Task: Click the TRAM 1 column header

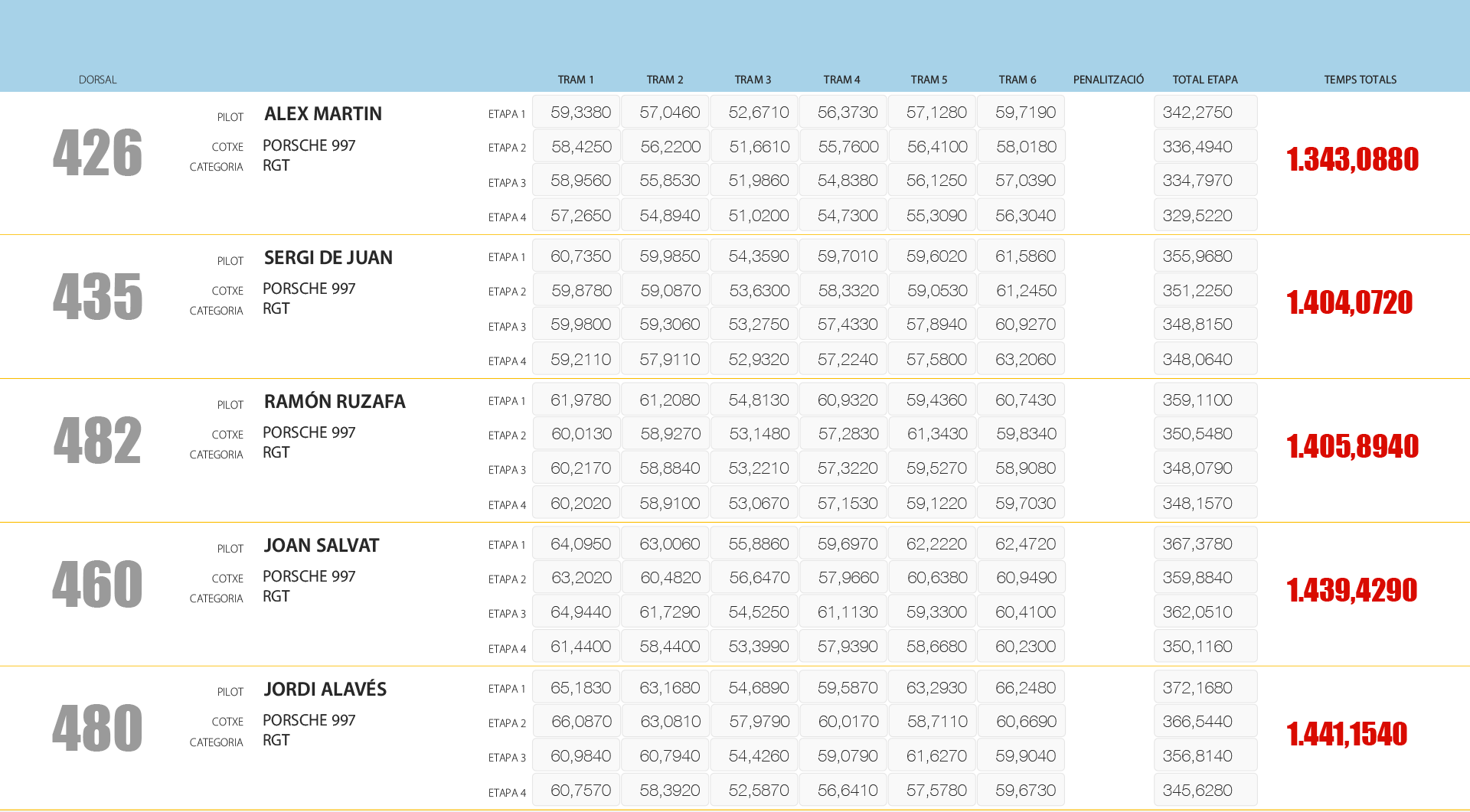Action: (x=575, y=80)
